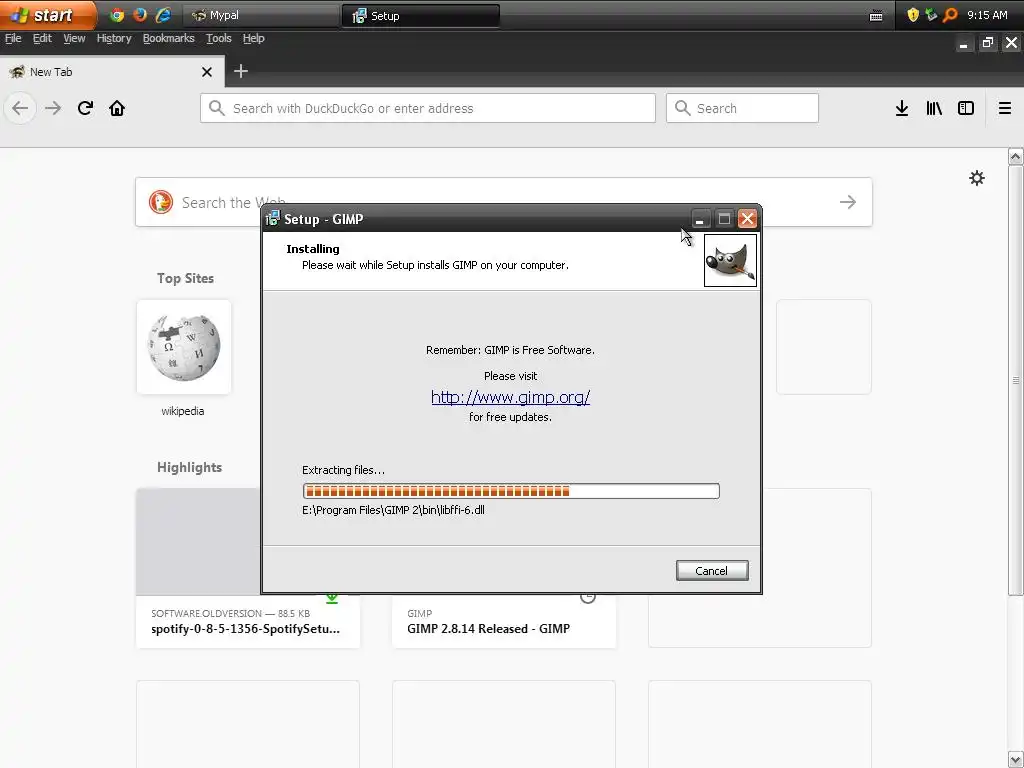Launch Internet Explorer from quick launch

pyautogui.click(x=163, y=14)
